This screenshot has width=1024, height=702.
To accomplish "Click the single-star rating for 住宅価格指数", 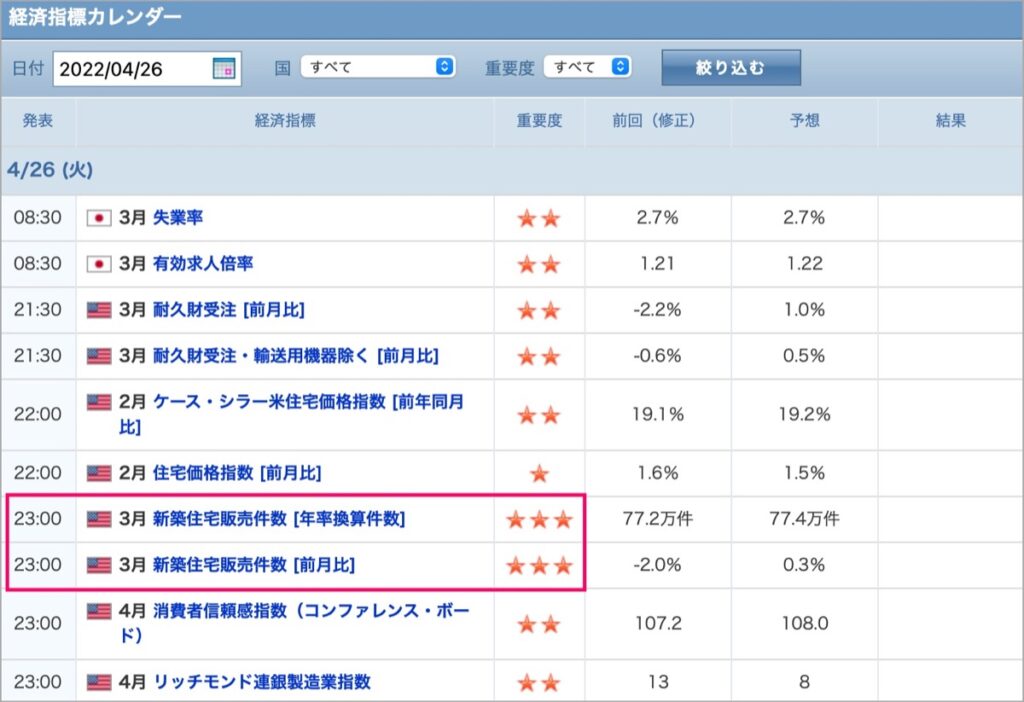I will (539, 473).
